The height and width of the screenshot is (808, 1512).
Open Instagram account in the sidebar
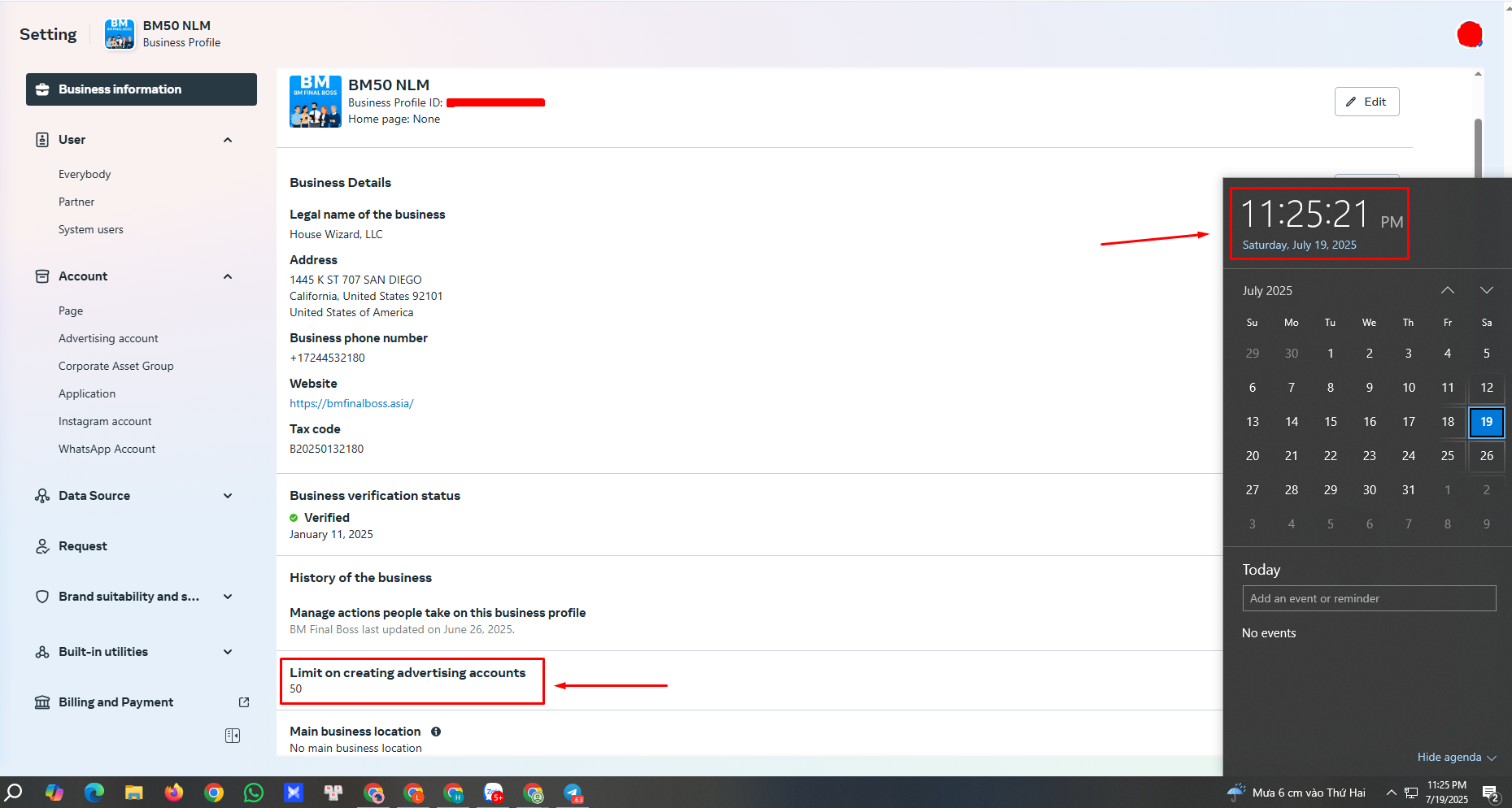pos(105,421)
